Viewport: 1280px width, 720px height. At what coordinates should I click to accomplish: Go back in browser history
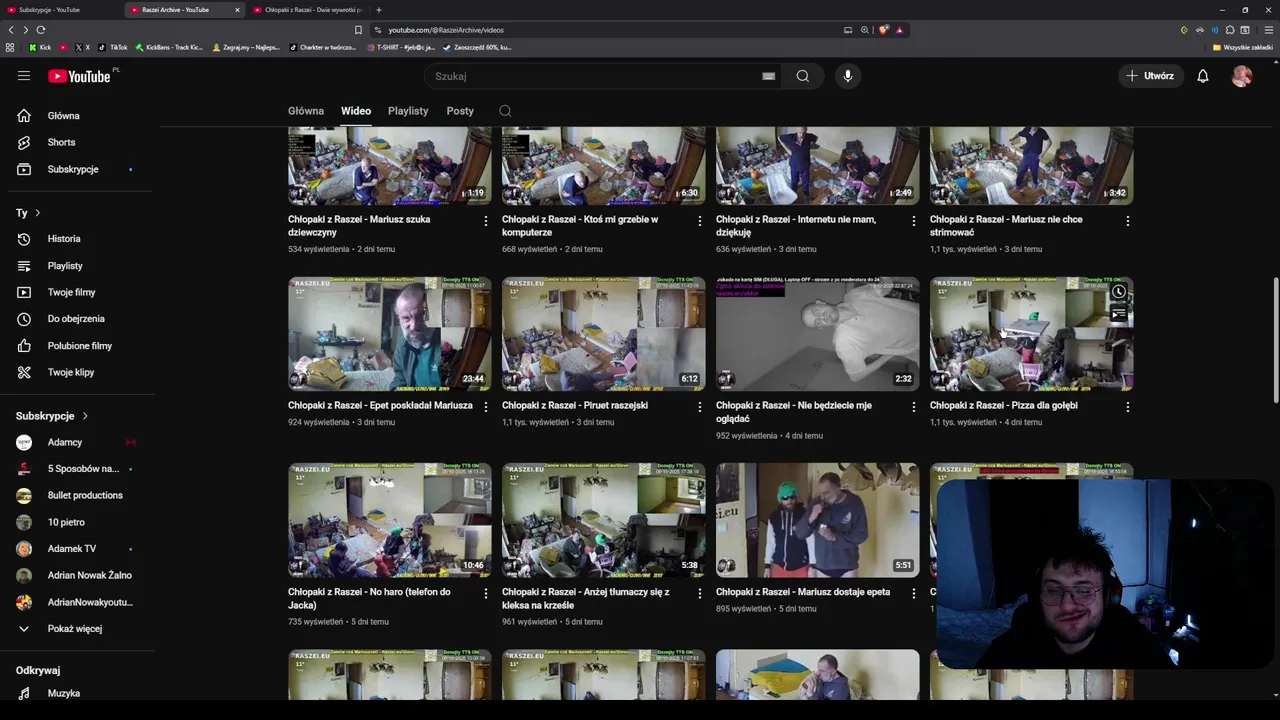11,30
